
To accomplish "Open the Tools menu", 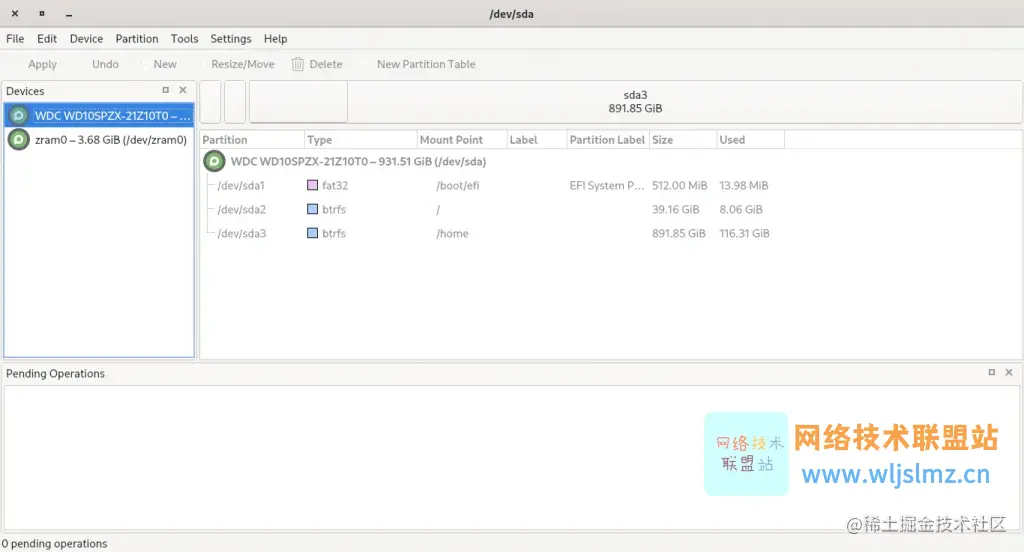I will (x=184, y=39).
